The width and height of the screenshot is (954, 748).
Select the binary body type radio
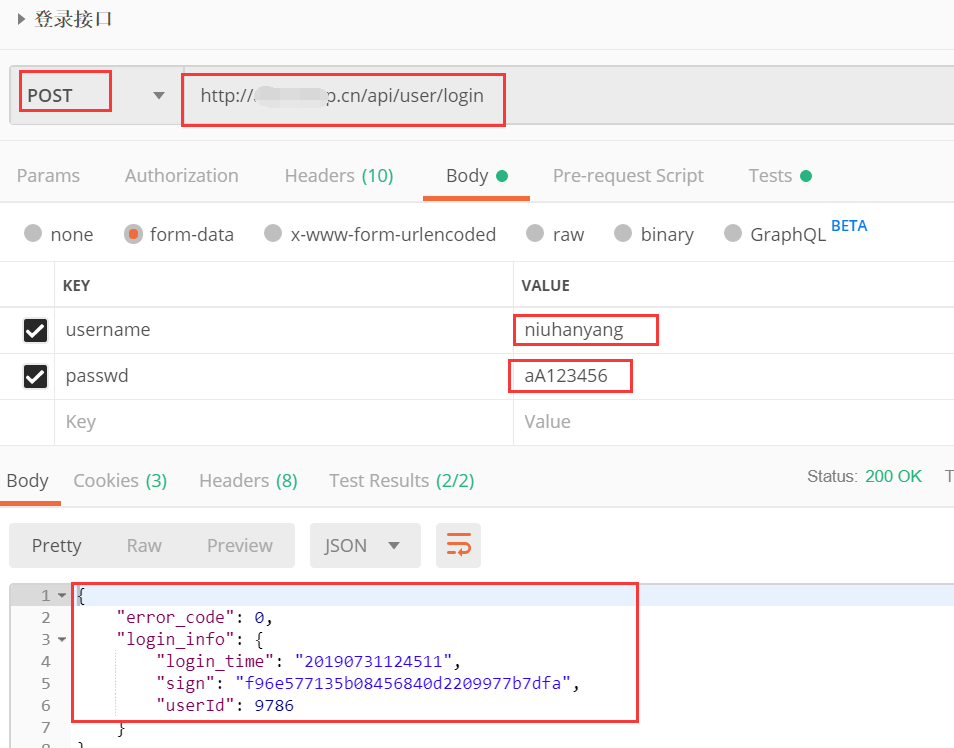tap(624, 234)
